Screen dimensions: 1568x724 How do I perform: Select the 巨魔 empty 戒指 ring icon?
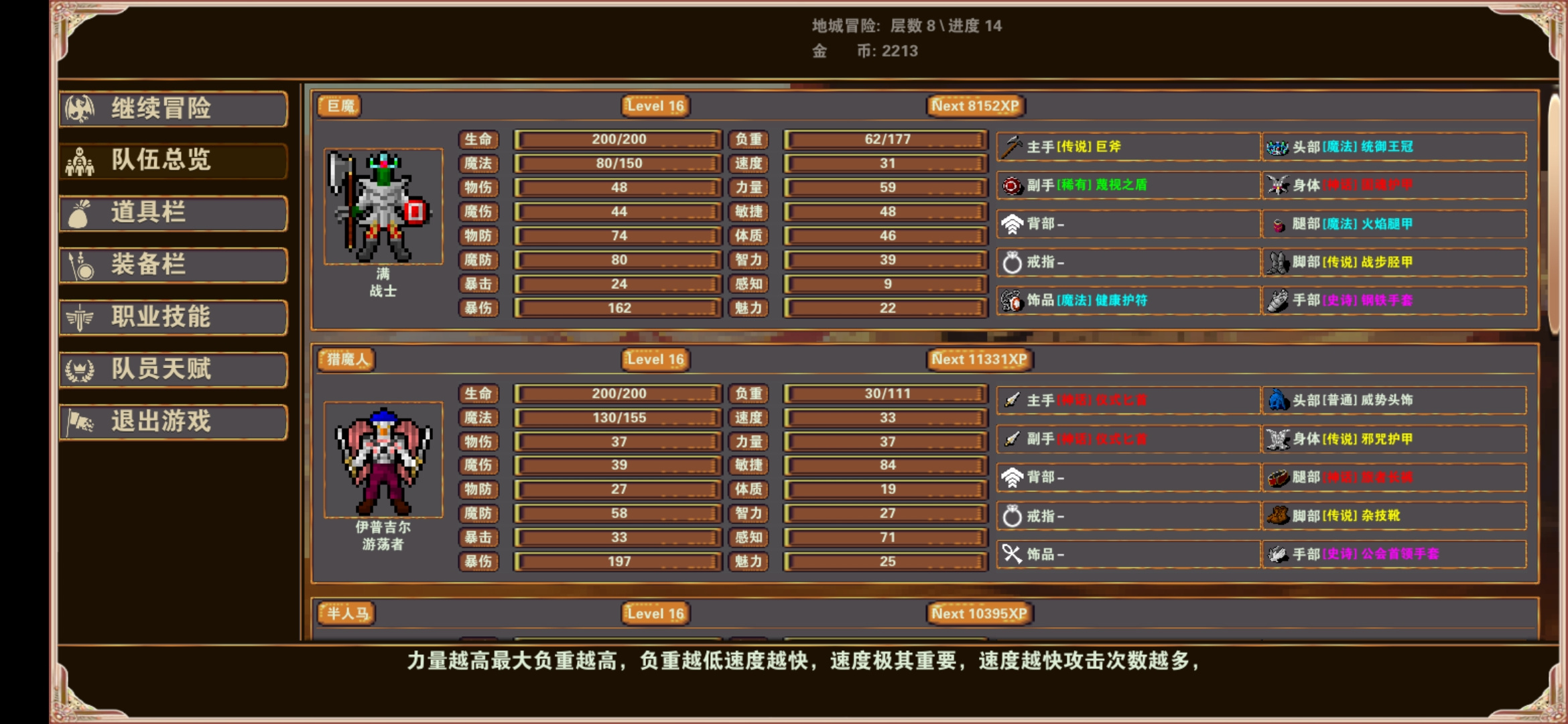1012,262
